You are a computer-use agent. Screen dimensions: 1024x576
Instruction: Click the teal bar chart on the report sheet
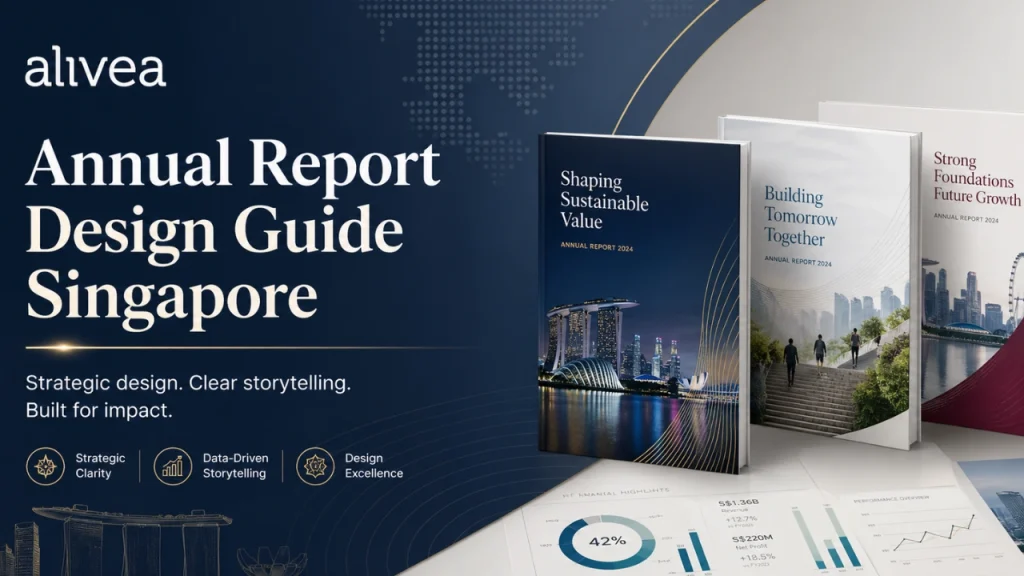tap(827, 537)
